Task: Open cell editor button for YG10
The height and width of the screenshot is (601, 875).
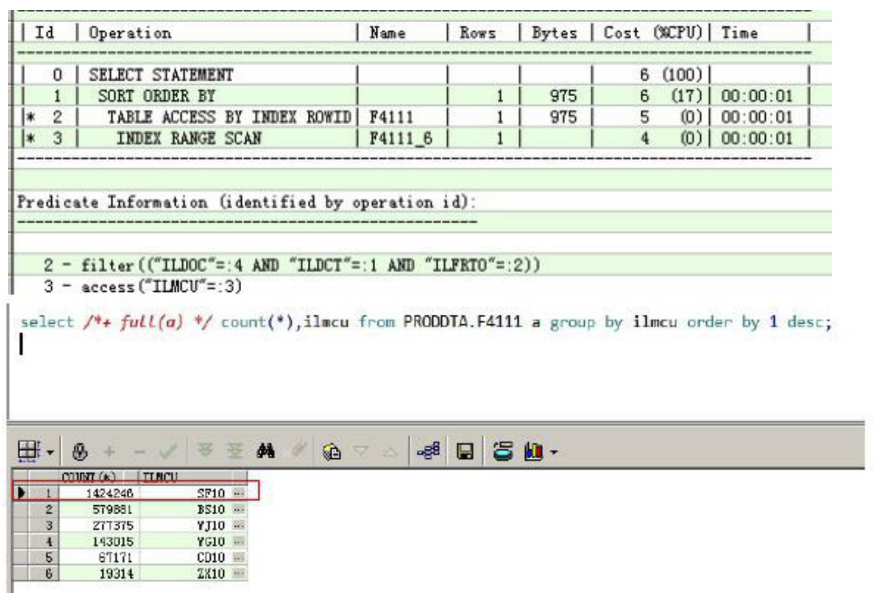Action: tap(239, 541)
